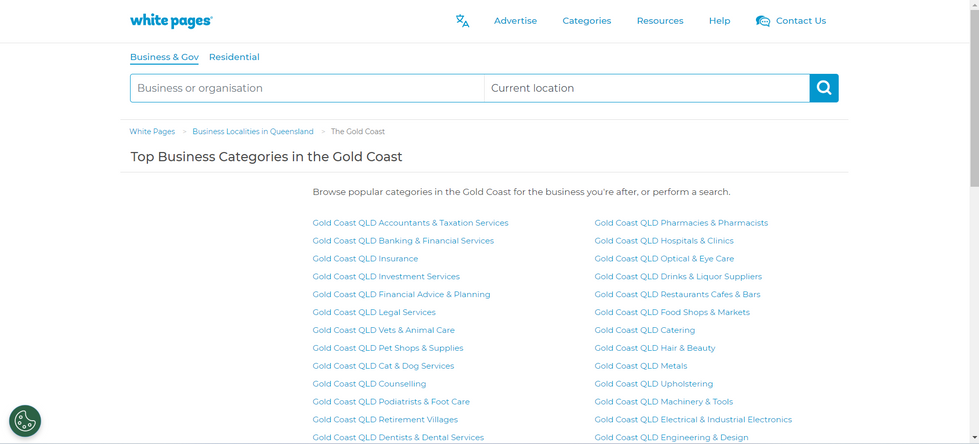The image size is (979, 444).
Task: Open Gold Coast QLD Banking & Financial Services
Action: [x=403, y=241]
